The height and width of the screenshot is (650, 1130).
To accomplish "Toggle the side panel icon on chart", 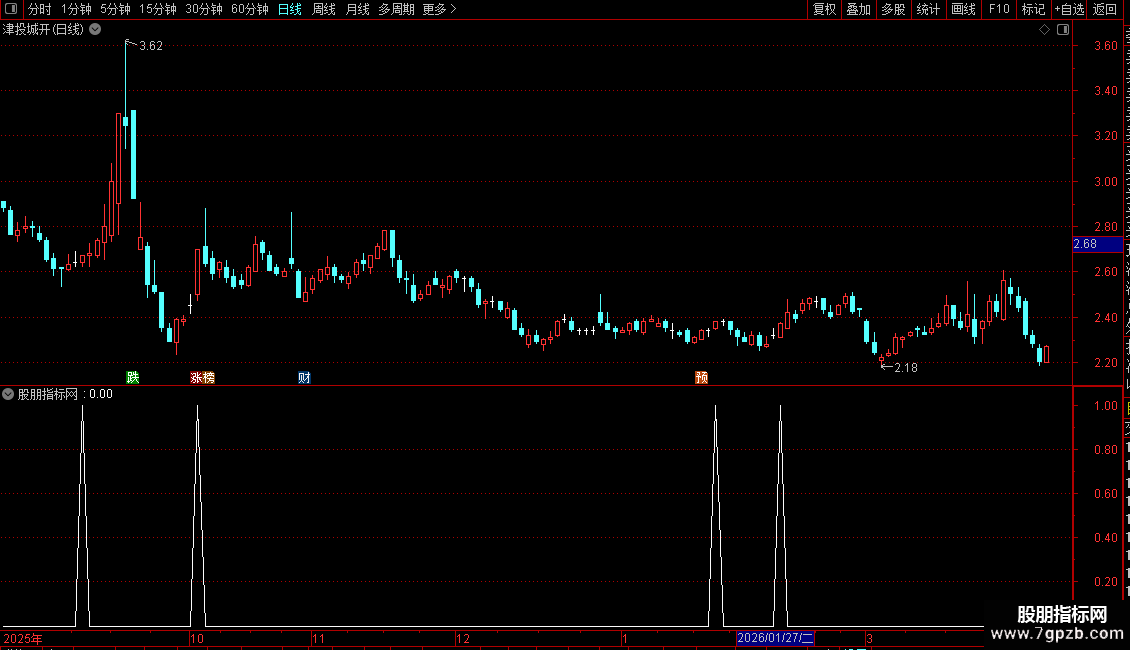I will tap(1063, 30).
